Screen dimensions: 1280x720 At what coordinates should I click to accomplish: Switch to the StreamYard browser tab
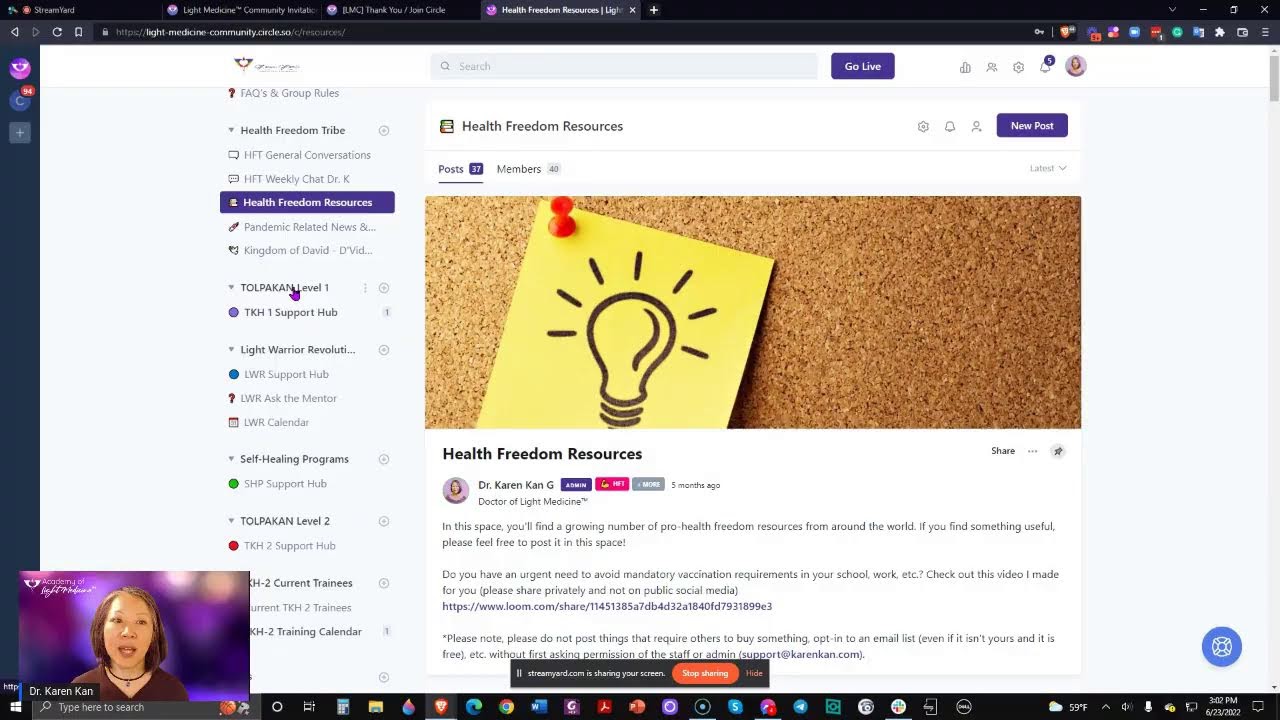click(x=80, y=10)
